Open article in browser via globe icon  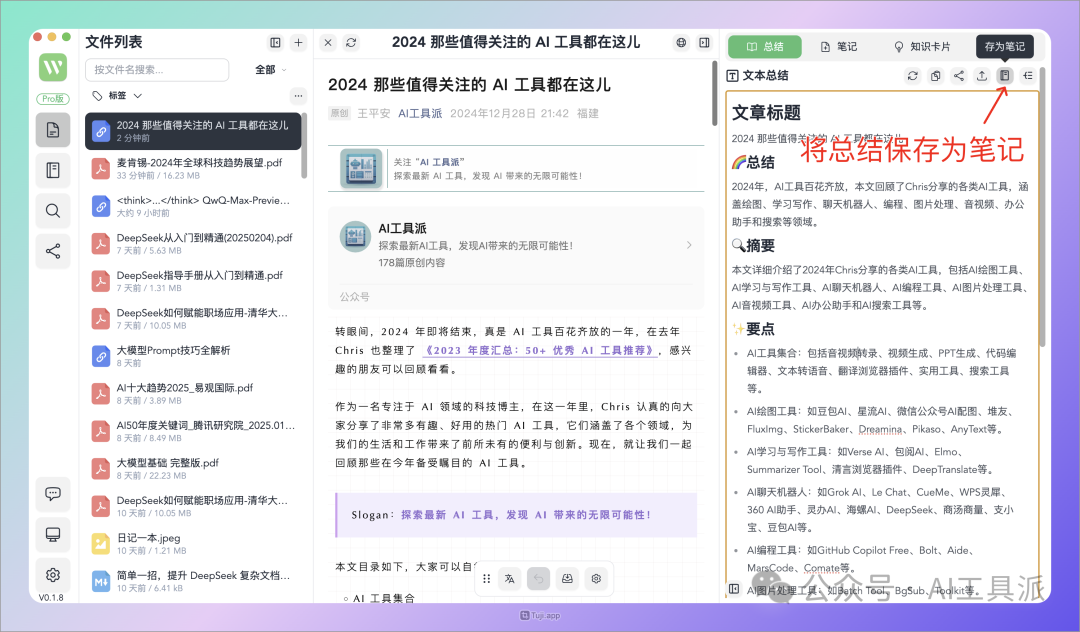click(681, 43)
